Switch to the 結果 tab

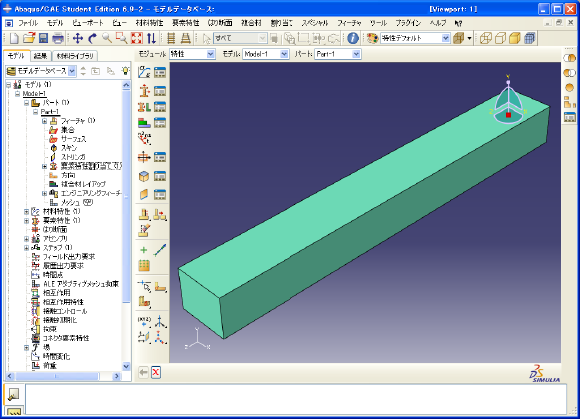(x=40, y=56)
